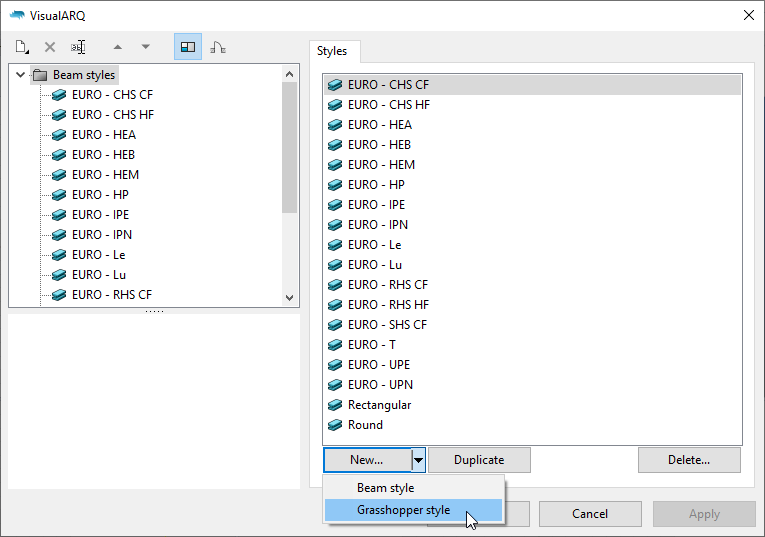Select EURO - CHS CF in tree
Screen dimensions: 765x537
112,95
